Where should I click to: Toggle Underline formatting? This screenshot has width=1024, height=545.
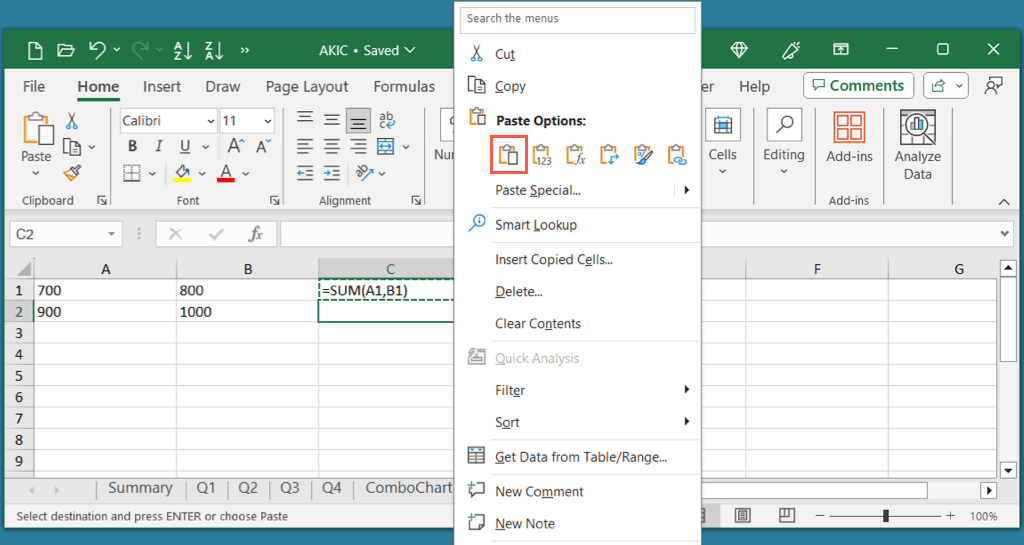coord(182,147)
